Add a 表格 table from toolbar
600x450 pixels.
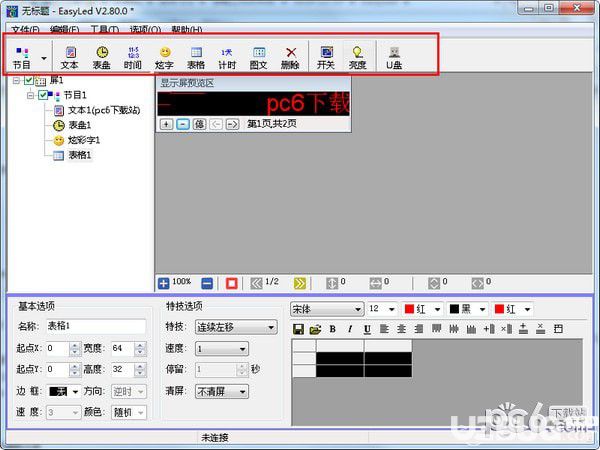pyautogui.click(x=196, y=58)
